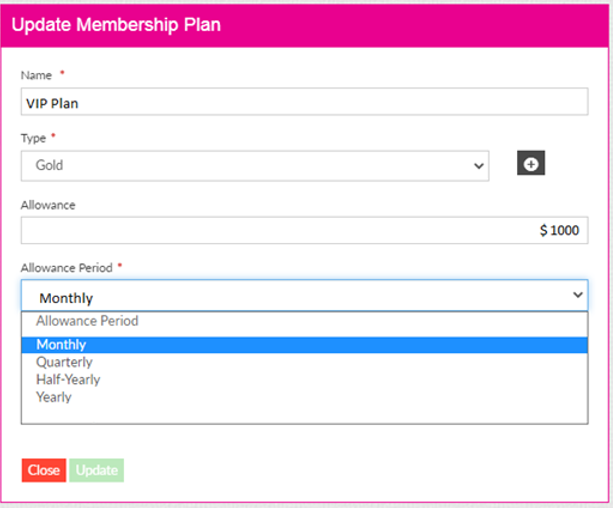Click the Type field label
This screenshot has width=614, height=508.
point(35,138)
